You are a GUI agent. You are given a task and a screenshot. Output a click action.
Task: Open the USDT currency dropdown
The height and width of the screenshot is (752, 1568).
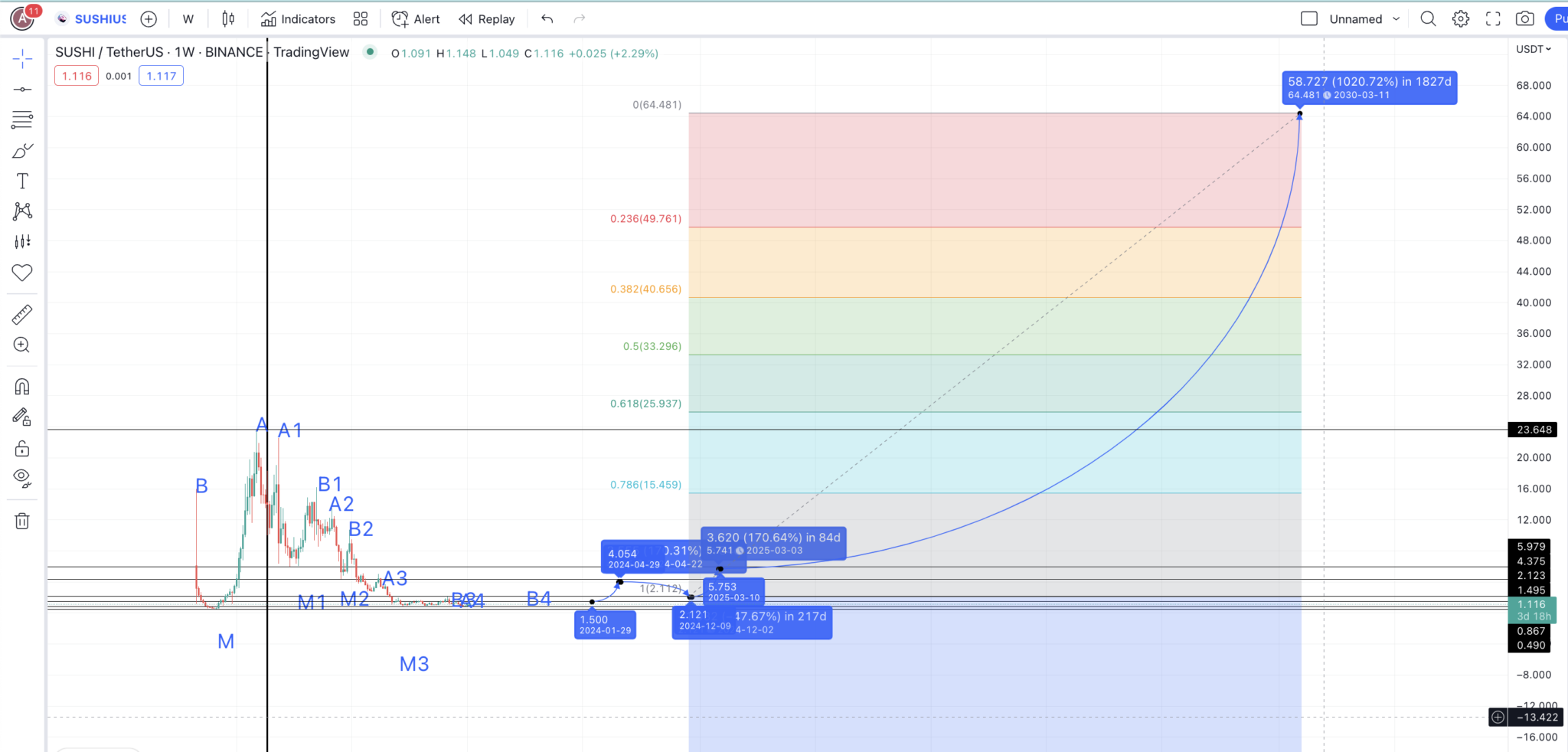coord(1534,49)
